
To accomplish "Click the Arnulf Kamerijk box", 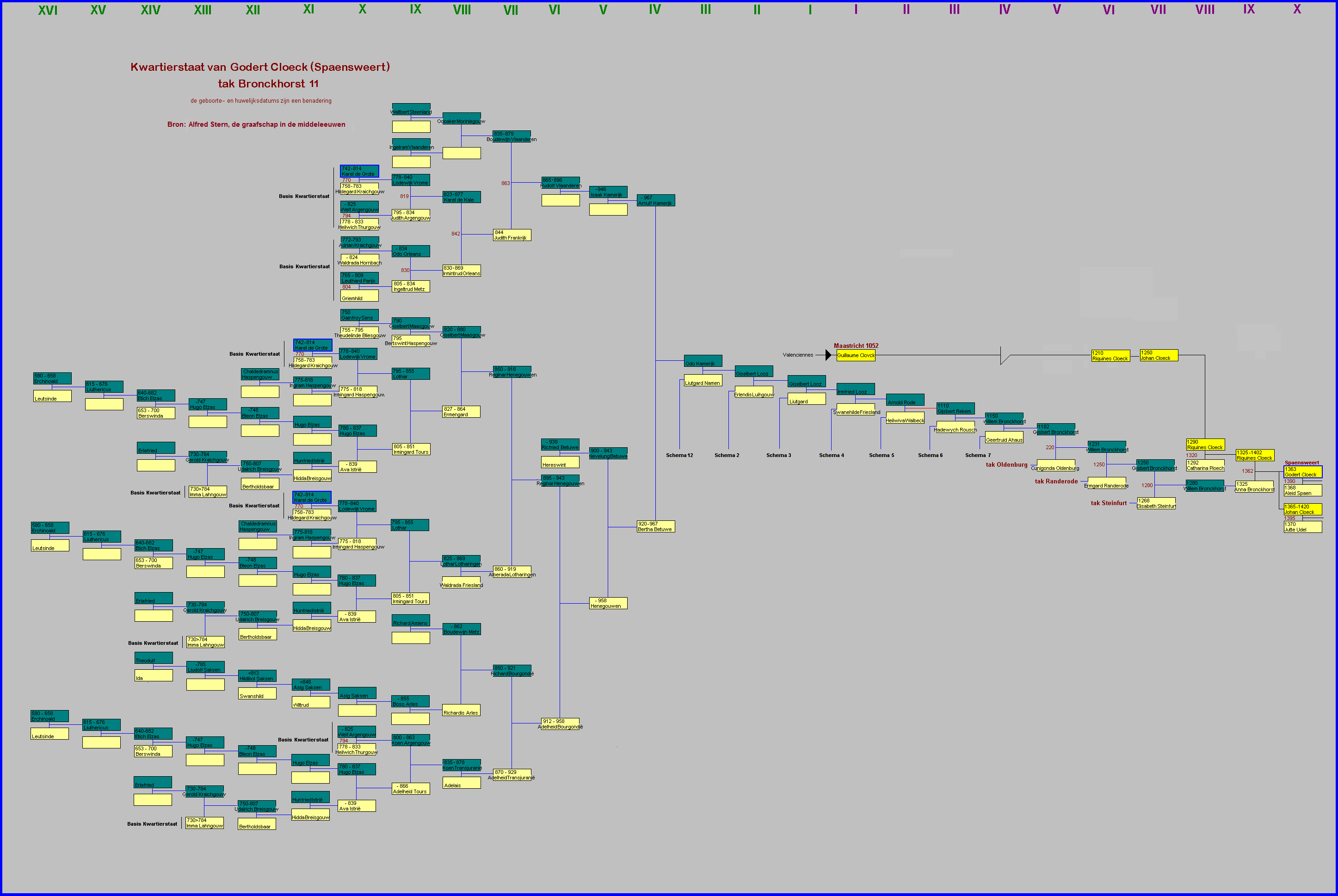I will click(x=655, y=201).
